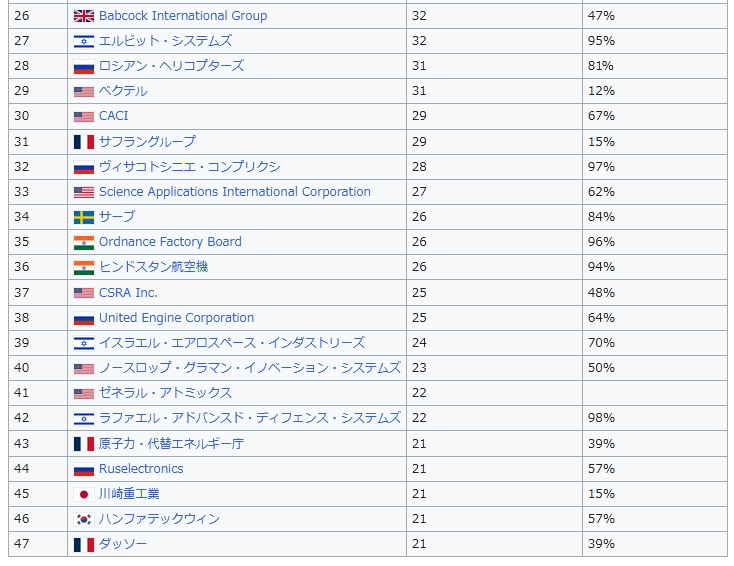The image size is (734, 566).
Task: Click the US flag beside CACI
Action: point(84,117)
